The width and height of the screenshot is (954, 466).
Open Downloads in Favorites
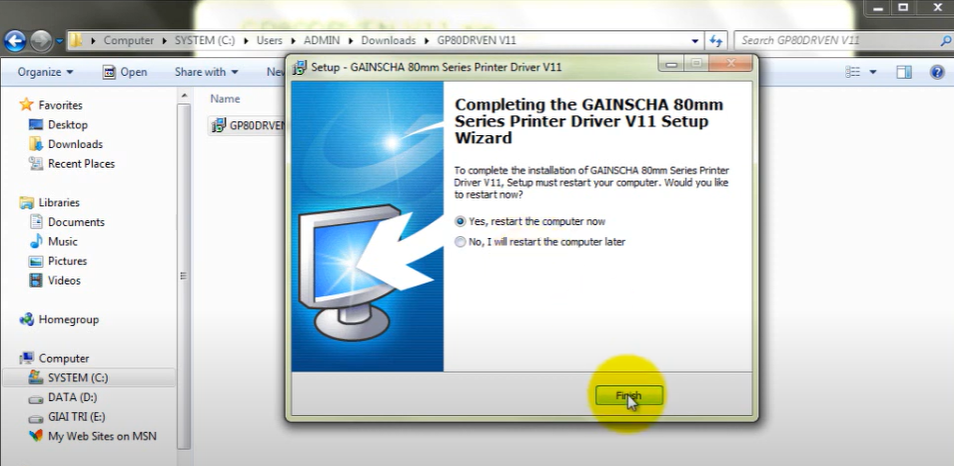(x=66, y=144)
